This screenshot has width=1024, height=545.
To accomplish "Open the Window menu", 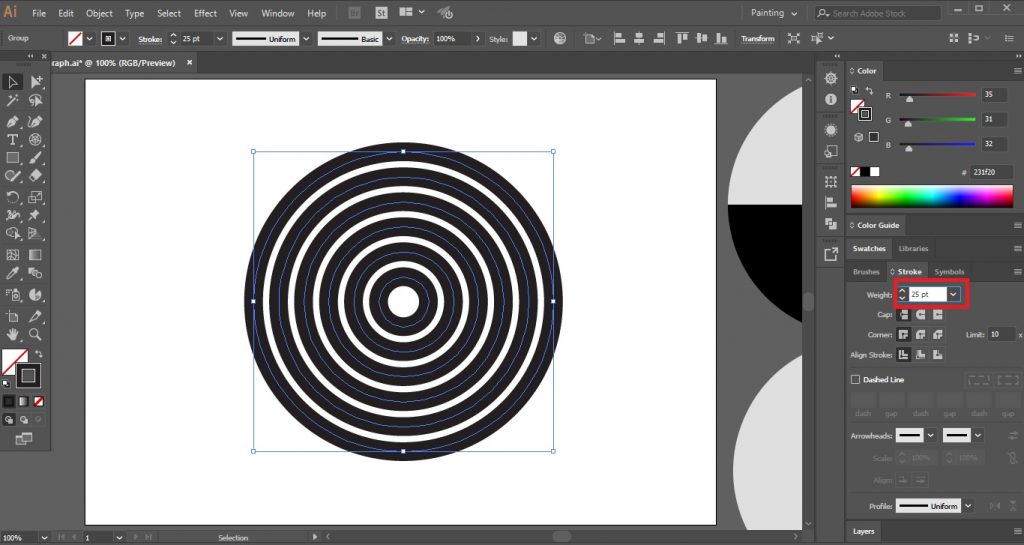I will point(278,13).
